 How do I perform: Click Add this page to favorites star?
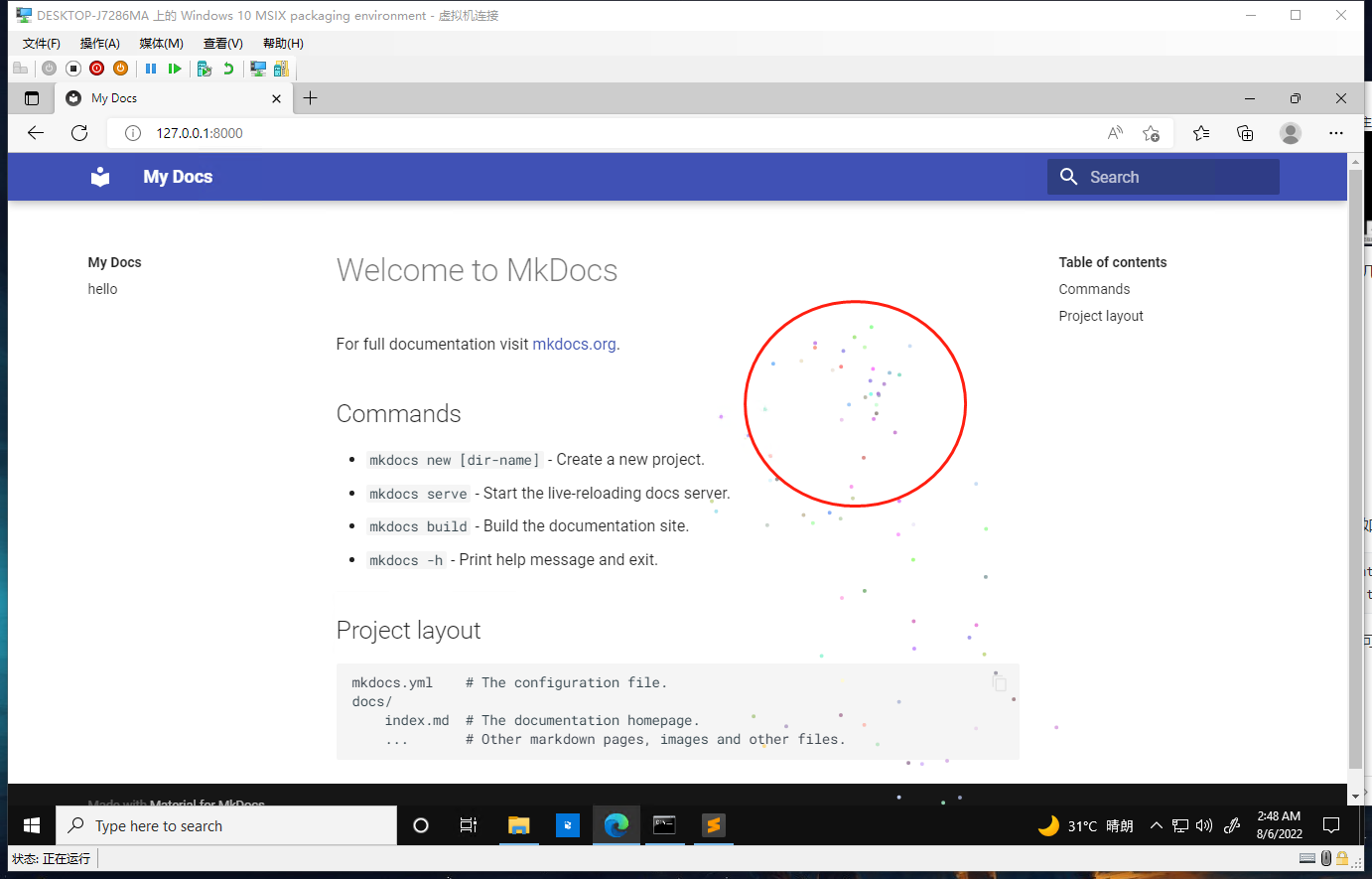(x=1151, y=133)
